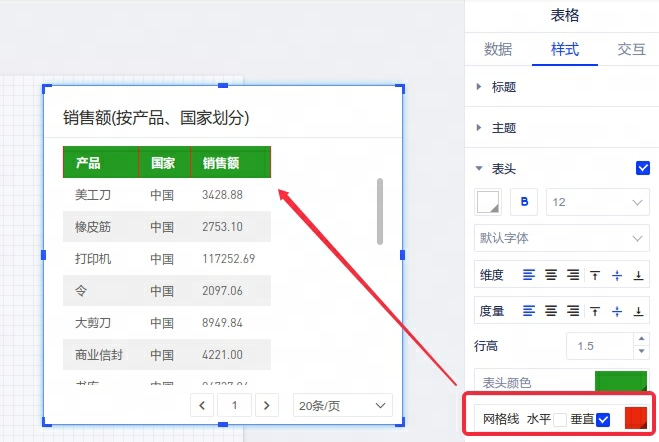
Task: Go to next table page arrow
Action: (x=266, y=405)
